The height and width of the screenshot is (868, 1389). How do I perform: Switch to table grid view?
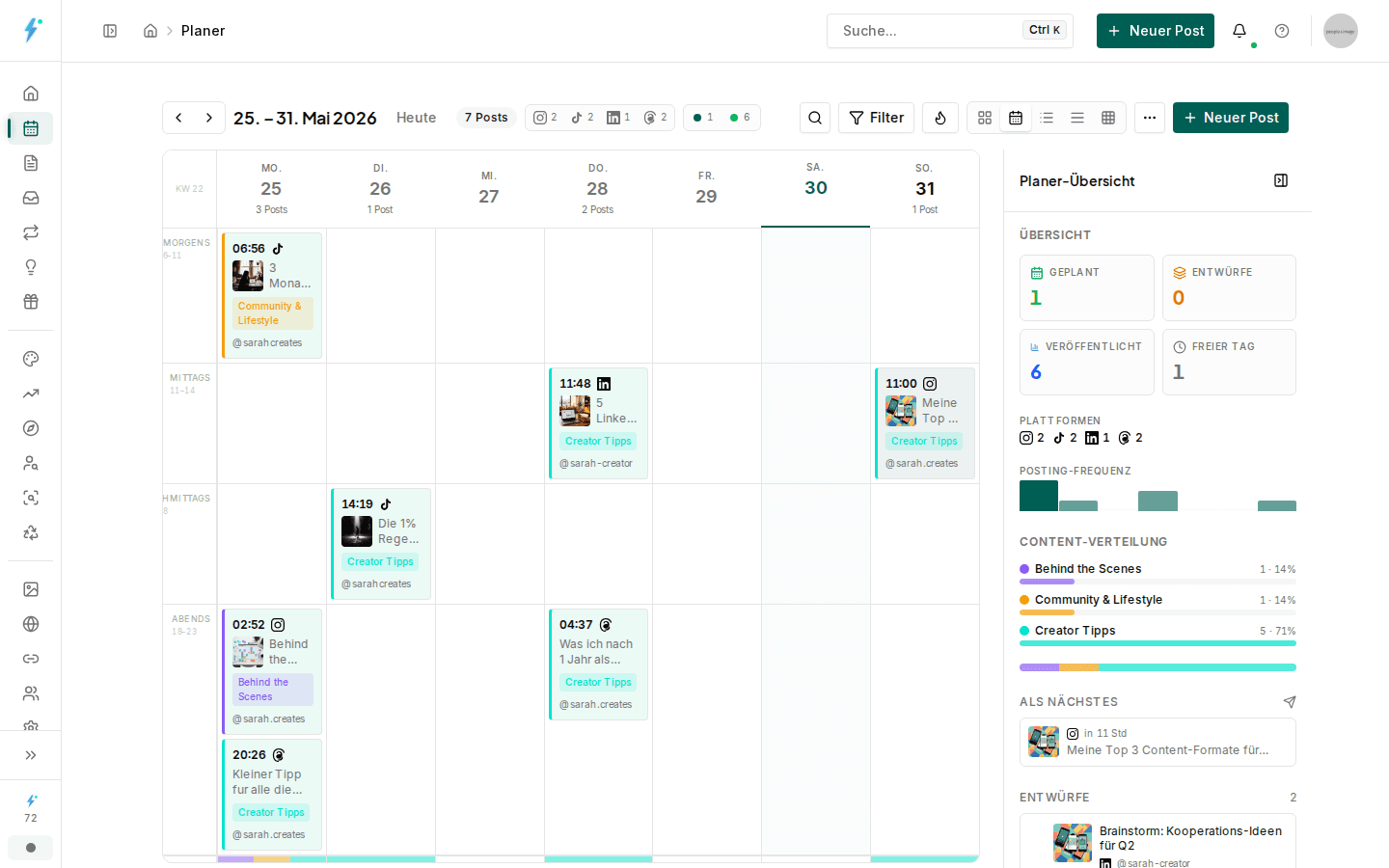coord(1108,118)
